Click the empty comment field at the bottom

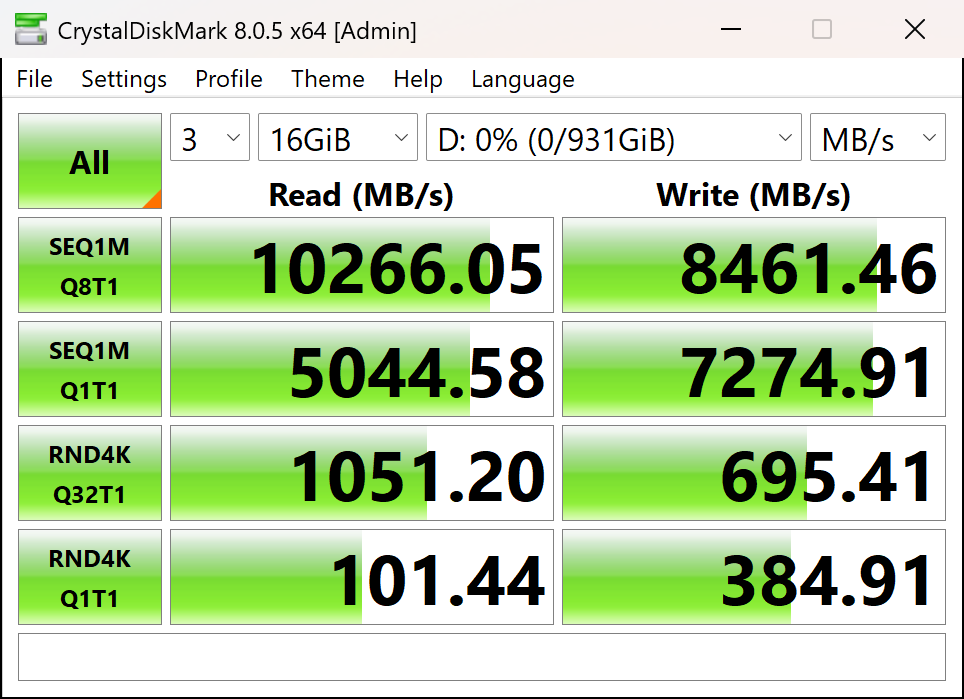click(482, 657)
